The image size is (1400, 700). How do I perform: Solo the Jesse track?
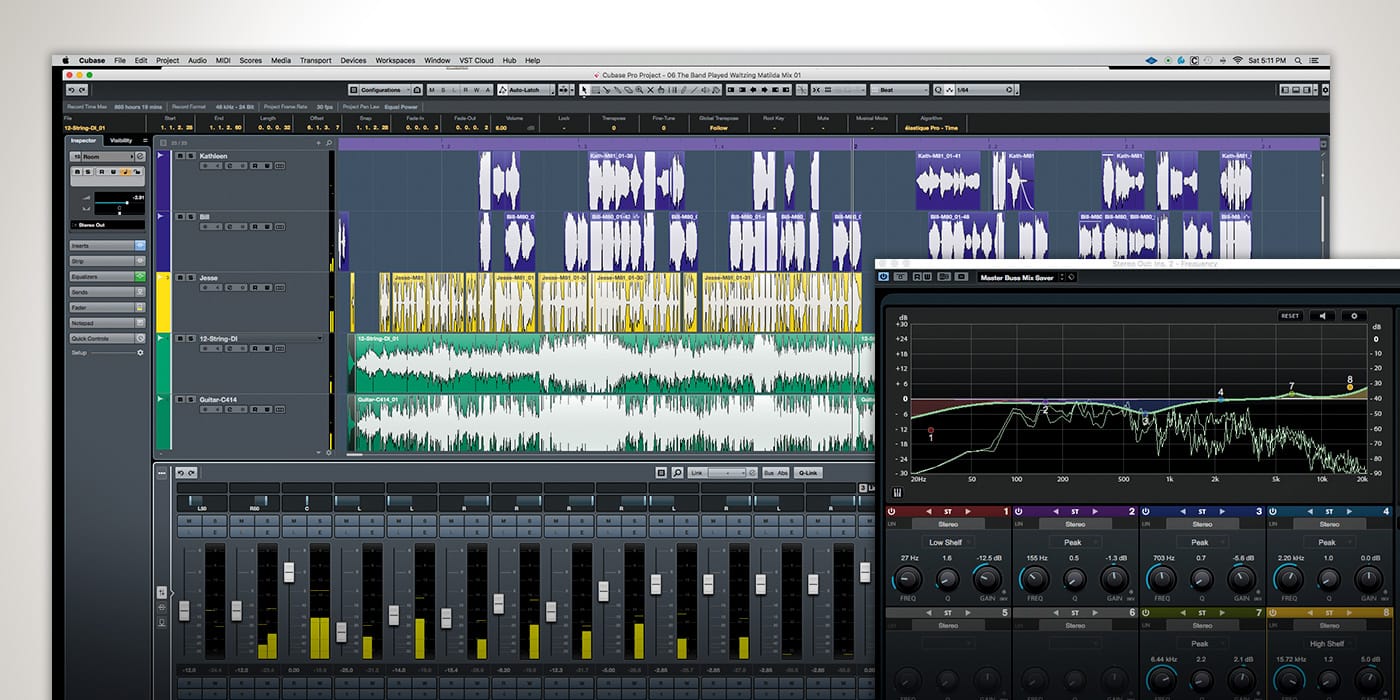tap(189, 277)
